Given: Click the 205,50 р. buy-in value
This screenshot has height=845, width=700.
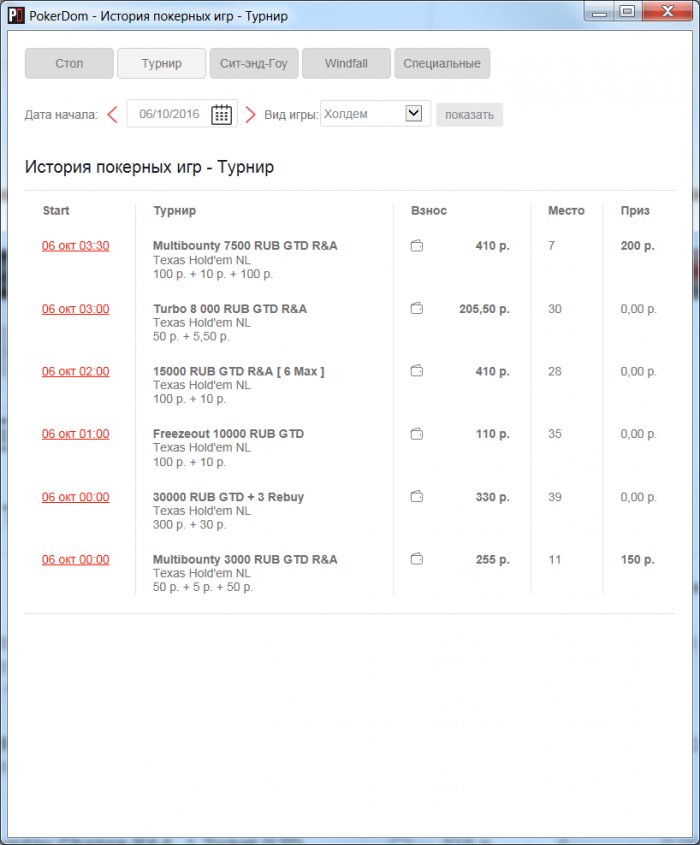Looking at the screenshot, I should 484,309.
